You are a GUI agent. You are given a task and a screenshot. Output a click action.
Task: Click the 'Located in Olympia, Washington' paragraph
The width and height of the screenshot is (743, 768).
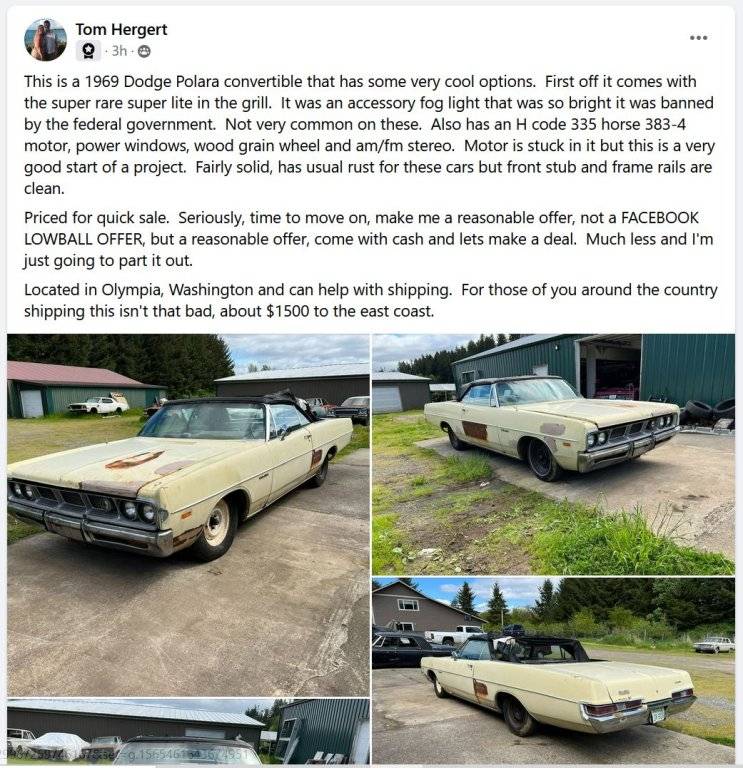[371, 300]
